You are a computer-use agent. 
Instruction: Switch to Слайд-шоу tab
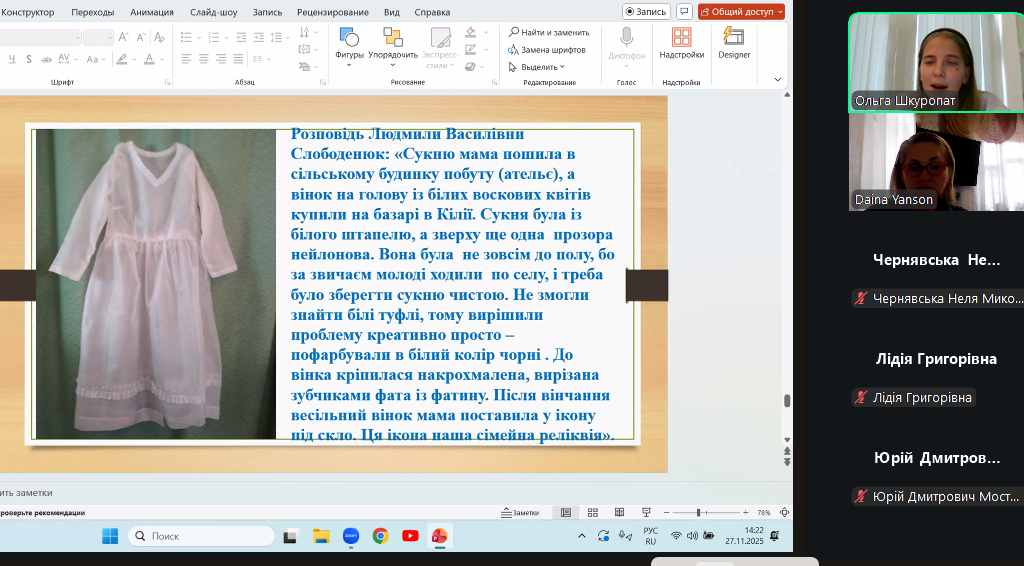tap(213, 12)
